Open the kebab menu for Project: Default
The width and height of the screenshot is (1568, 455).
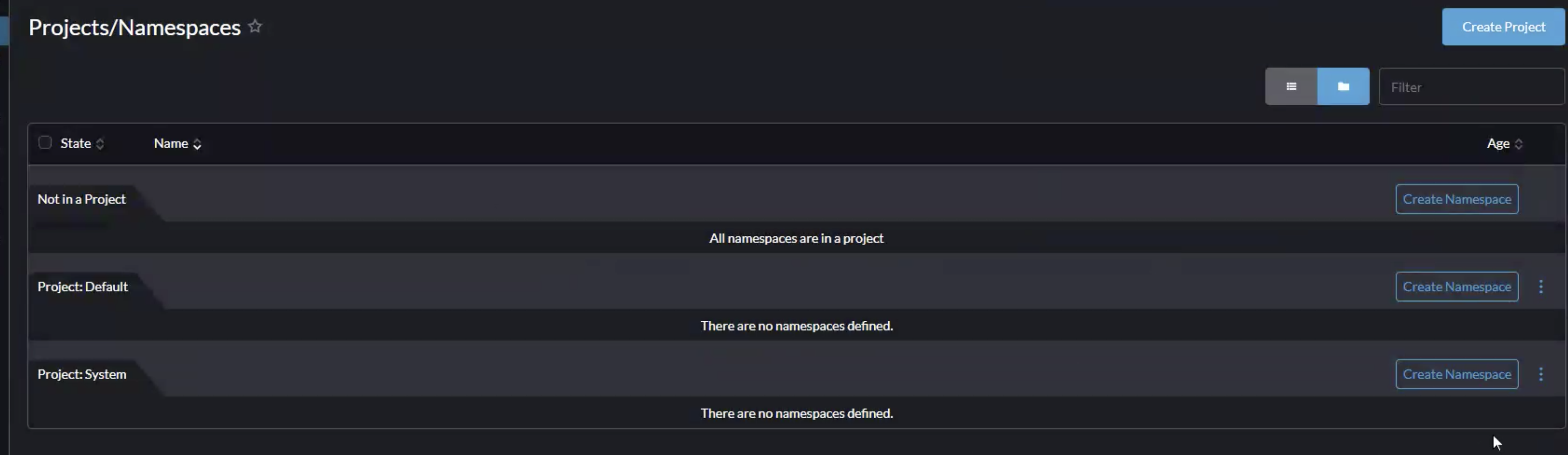[x=1541, y=286]
